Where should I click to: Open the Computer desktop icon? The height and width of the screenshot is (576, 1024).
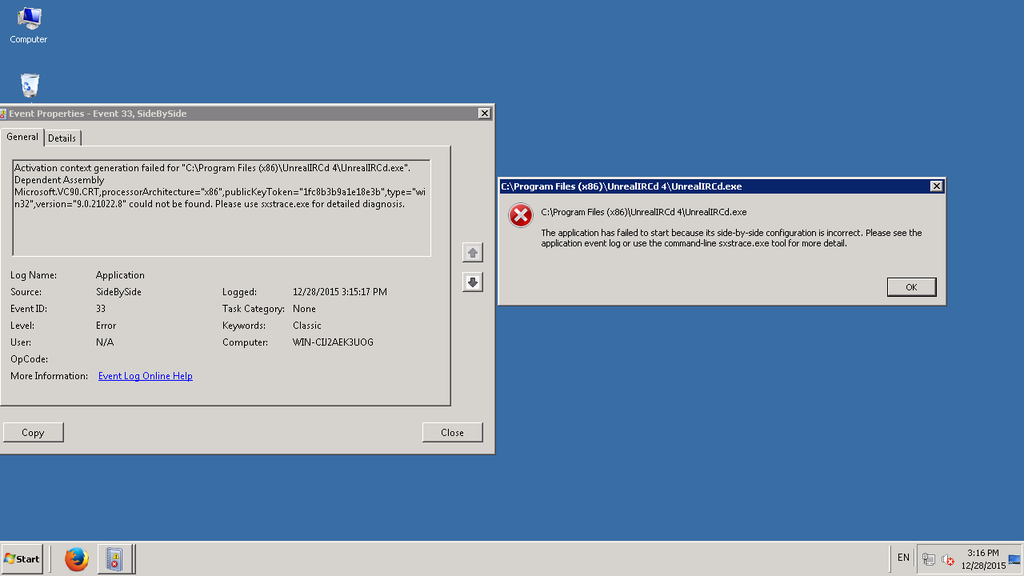click(28, 22)
